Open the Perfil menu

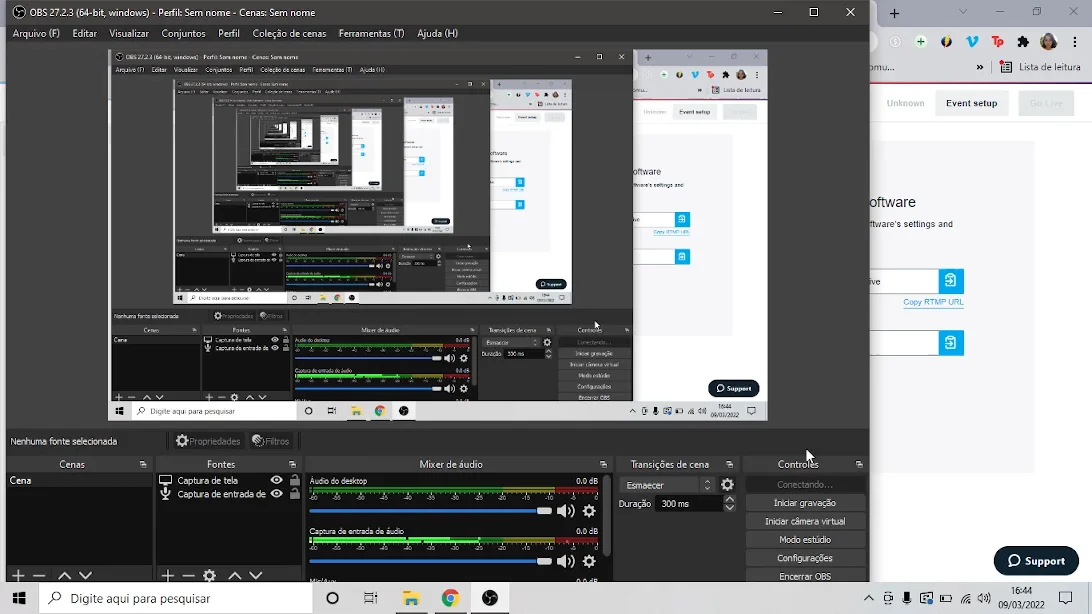click(x=228, y=33)
